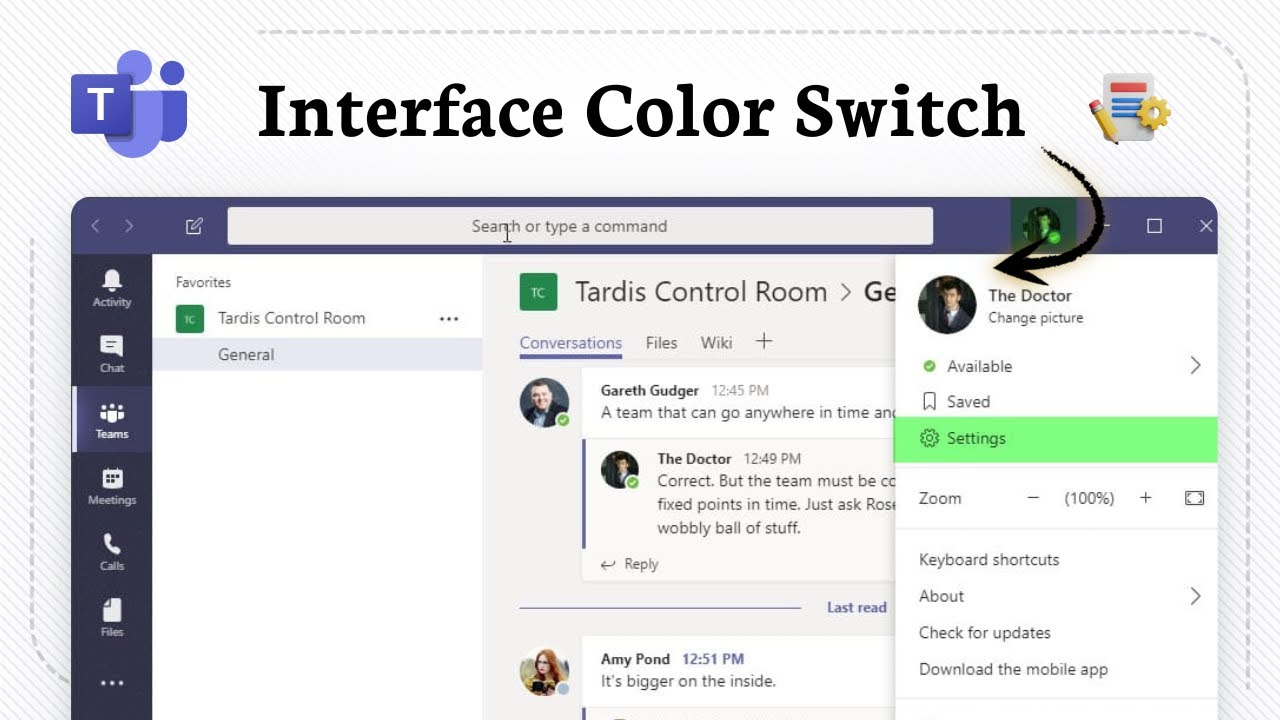Zoom out with the minus button

pos(1034,498)
